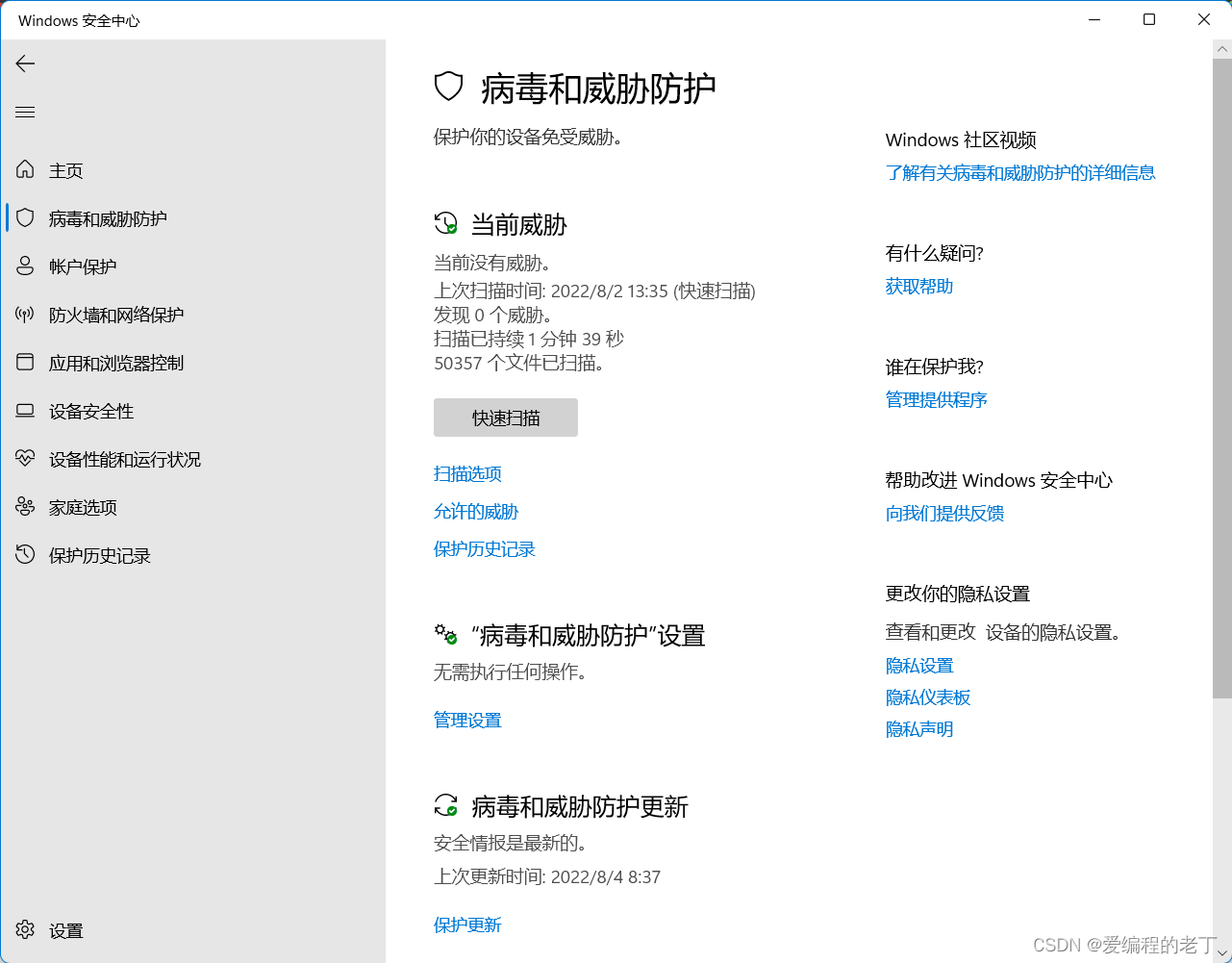The height and width of the screenshot is (963, 1232).
Task: Click 管理设置 link
Action: 467,720
